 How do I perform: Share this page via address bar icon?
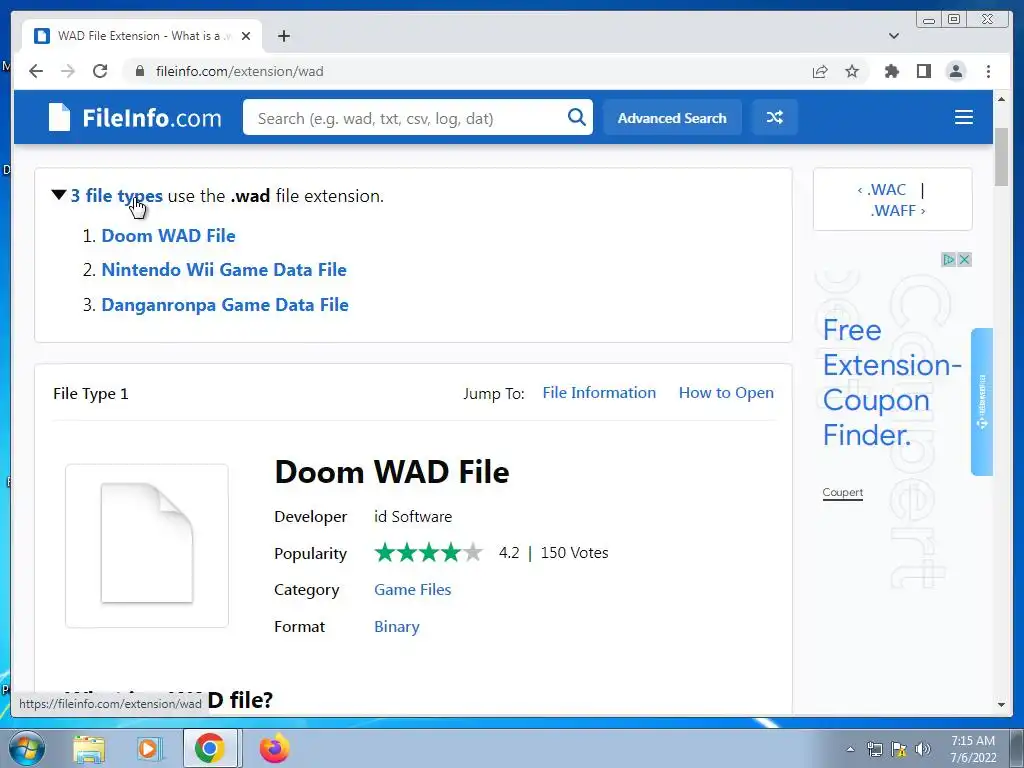click(x=820, y=71)
